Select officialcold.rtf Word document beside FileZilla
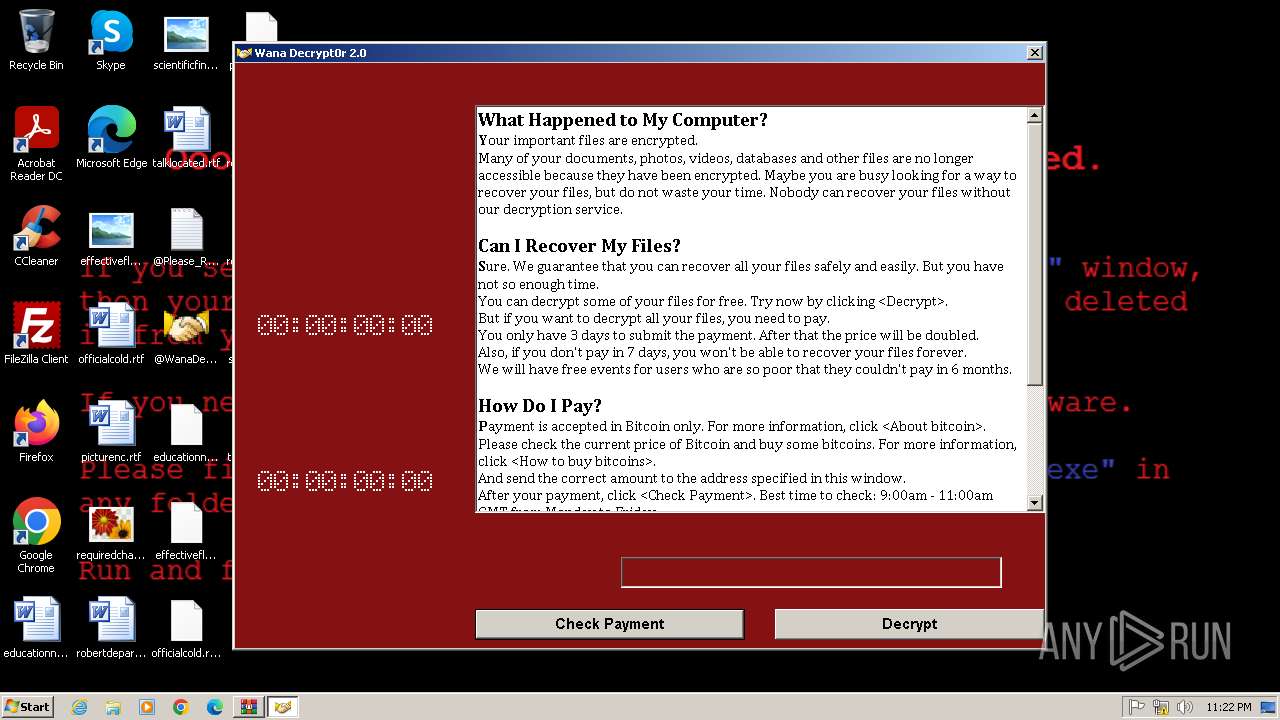 pos(111,334)
